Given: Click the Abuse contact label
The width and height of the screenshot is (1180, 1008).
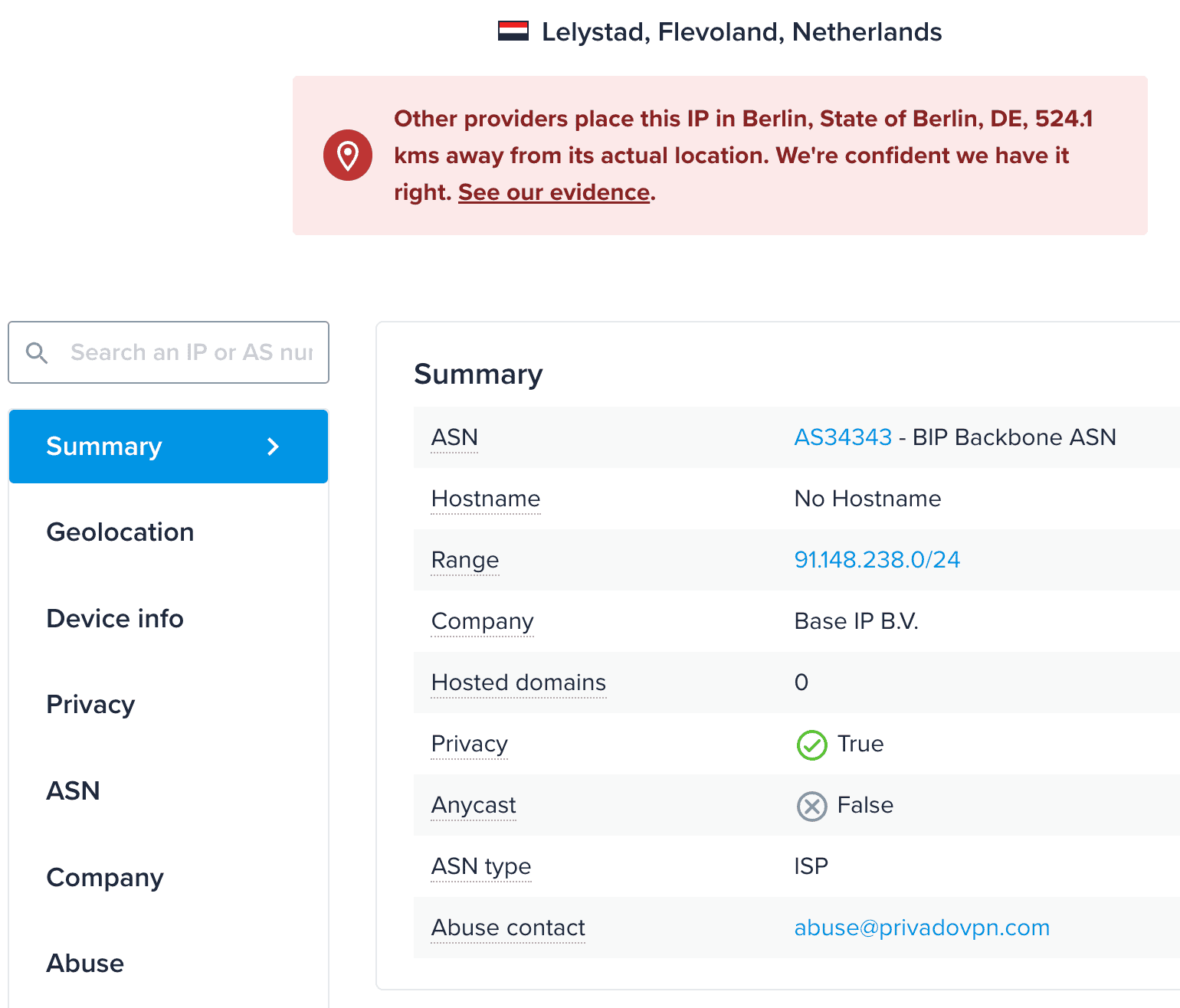Looking at the screenshot, I should [x=508, y=928].
